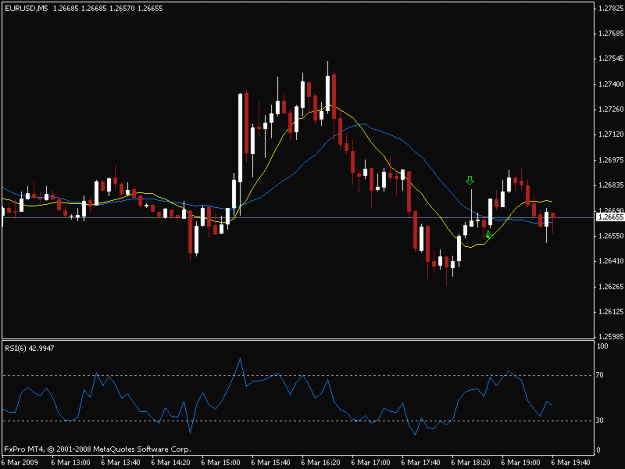This screenshot has height=469, width=625.
Task: Click the time label 6 Mar 13:00
Action: tap(71, 463)
